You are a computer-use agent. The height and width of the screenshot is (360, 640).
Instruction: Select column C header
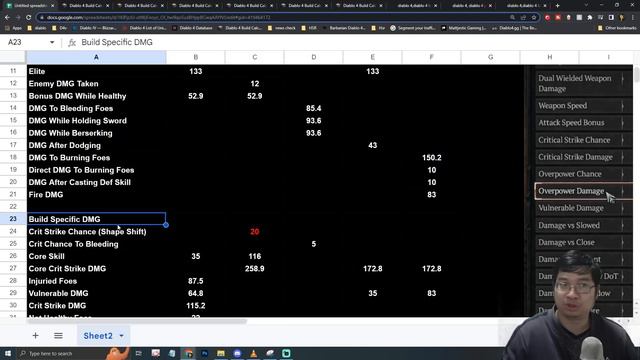point(255,57)
